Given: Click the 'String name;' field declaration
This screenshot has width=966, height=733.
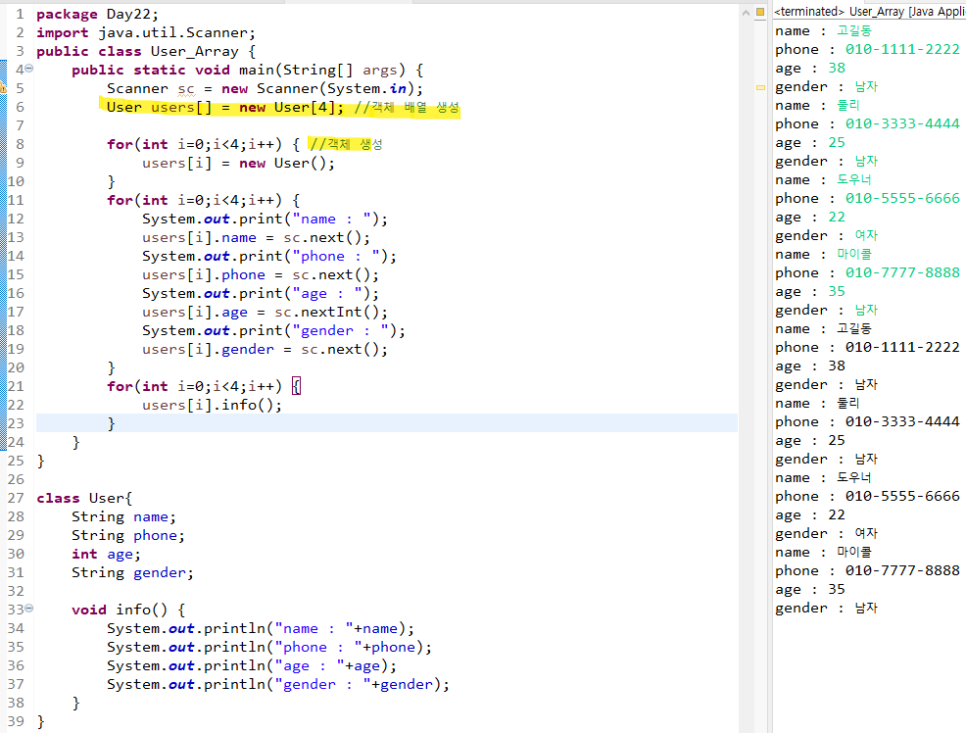Looking at the screenshot, I should tap(124, 517).
